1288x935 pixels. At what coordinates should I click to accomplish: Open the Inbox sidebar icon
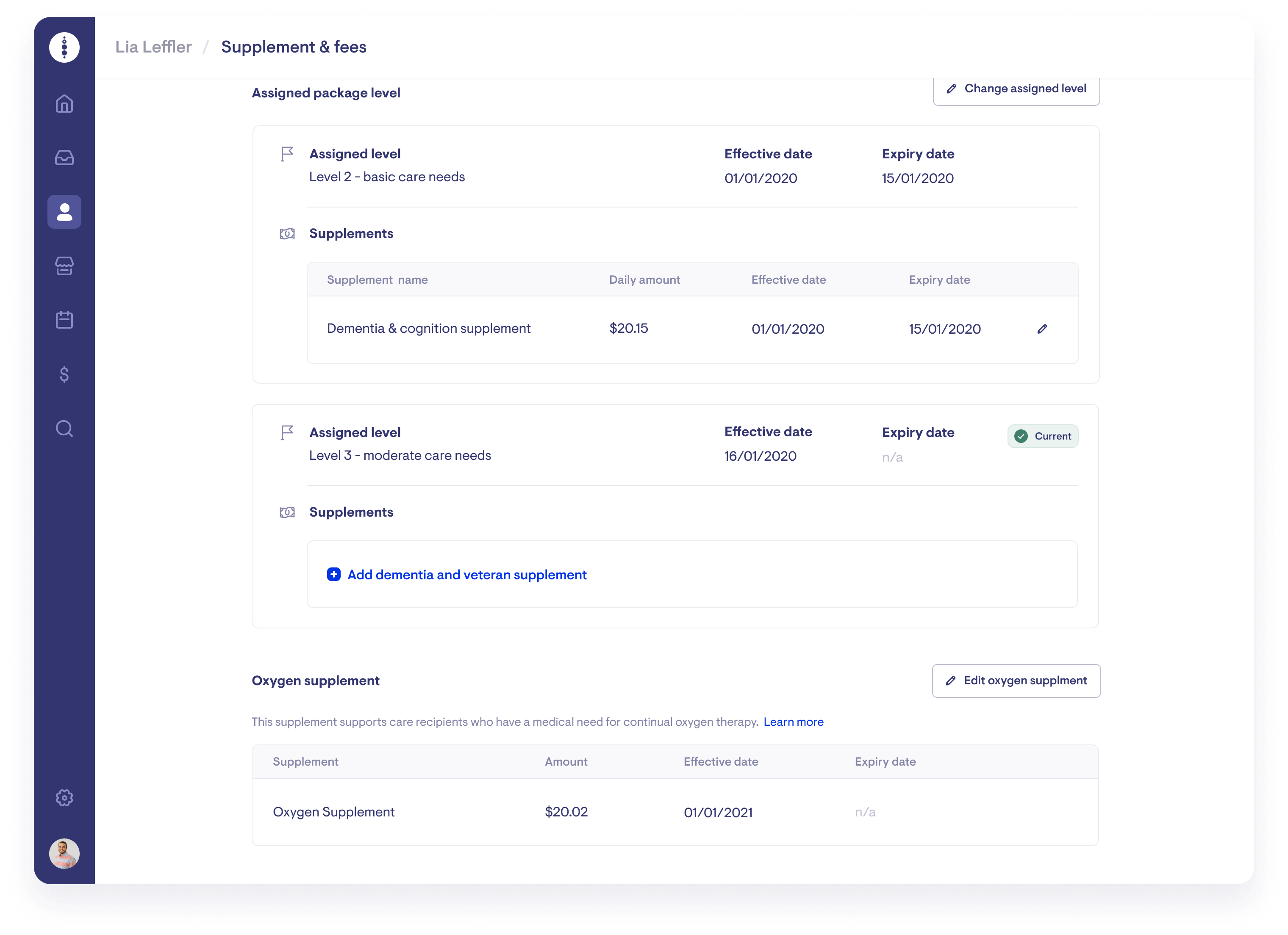(64, 157)
